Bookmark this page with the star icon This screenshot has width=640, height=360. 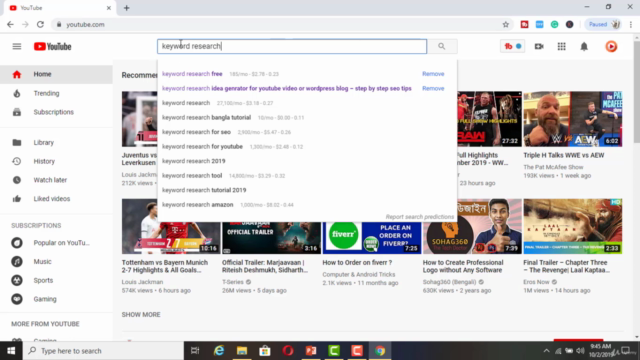pyautogui.click(x=506, y=24)
